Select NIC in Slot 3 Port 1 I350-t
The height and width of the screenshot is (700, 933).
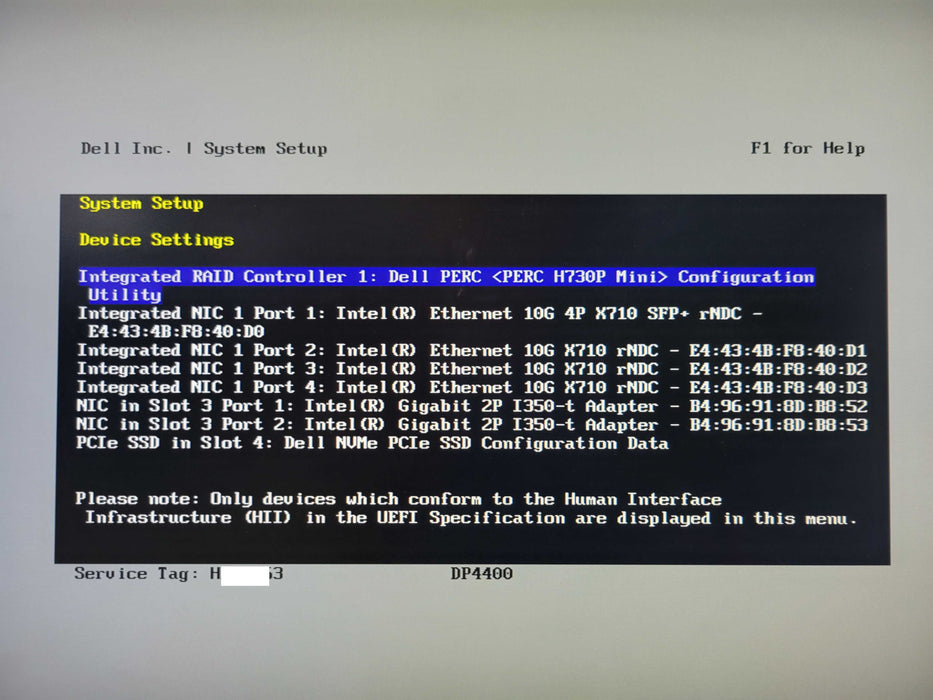(472, 406)
